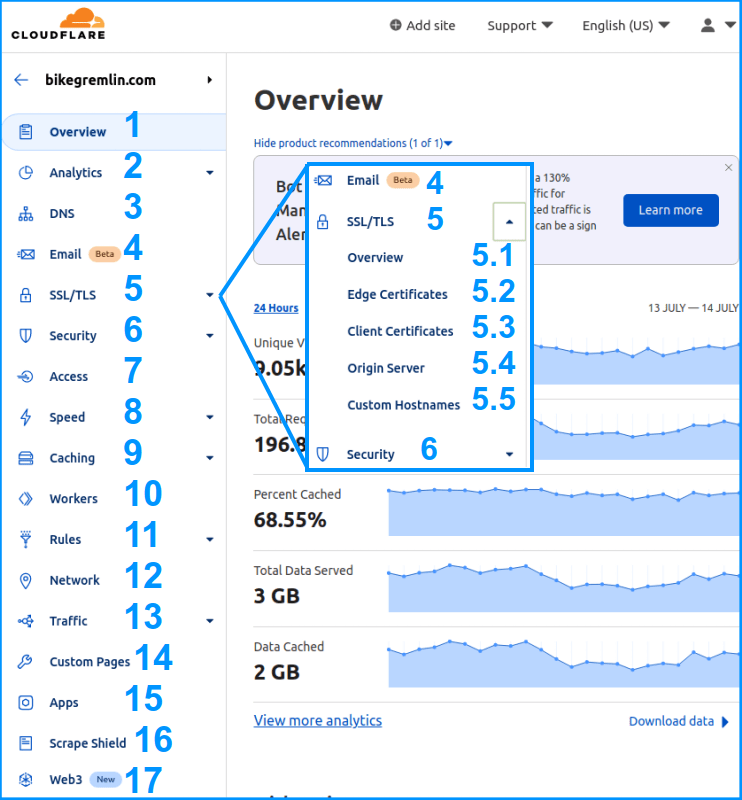
Task: Click the 24 Hours time range link
Action: (276, 308)
